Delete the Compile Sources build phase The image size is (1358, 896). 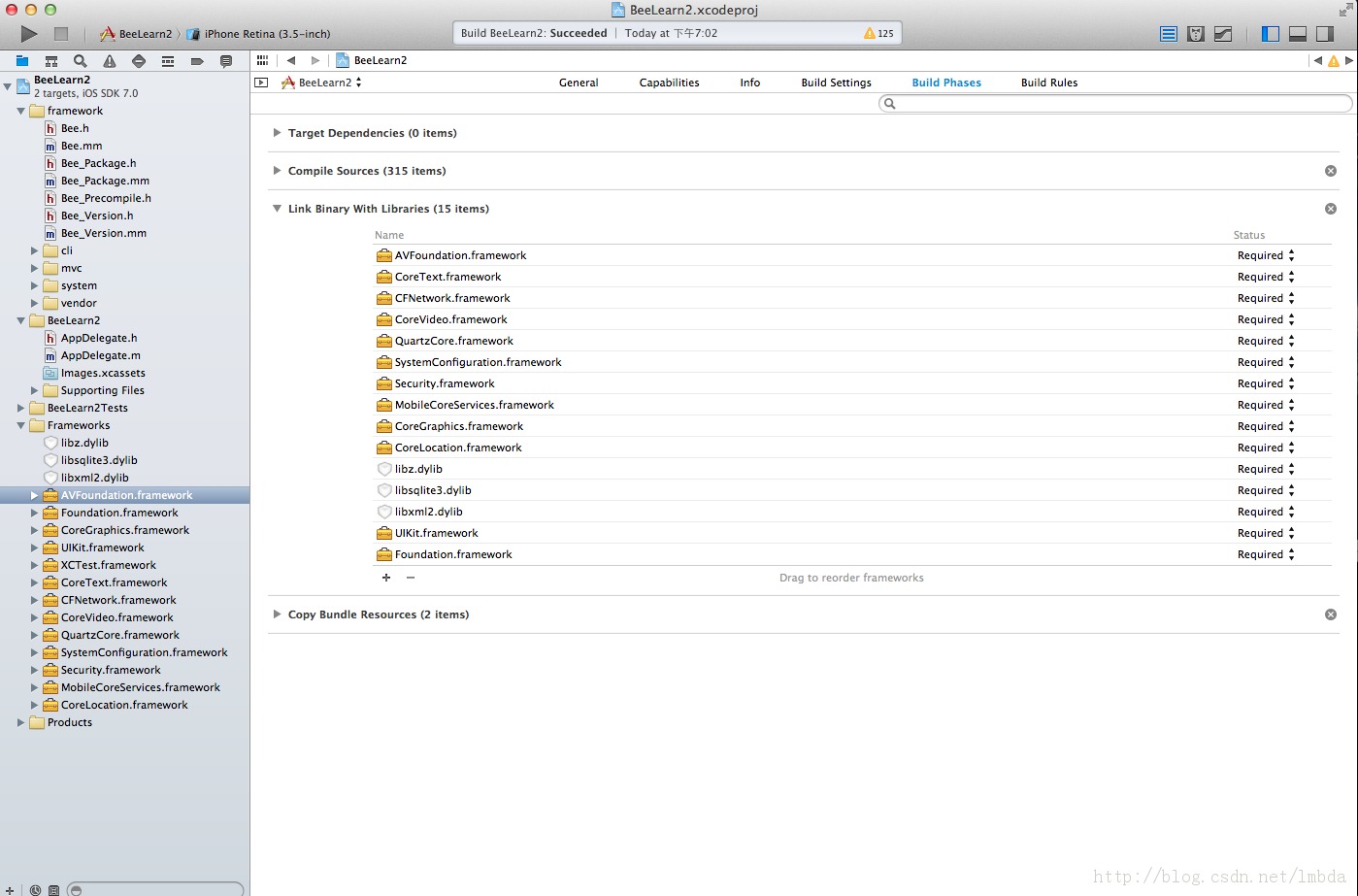(x=1331, y=171)
